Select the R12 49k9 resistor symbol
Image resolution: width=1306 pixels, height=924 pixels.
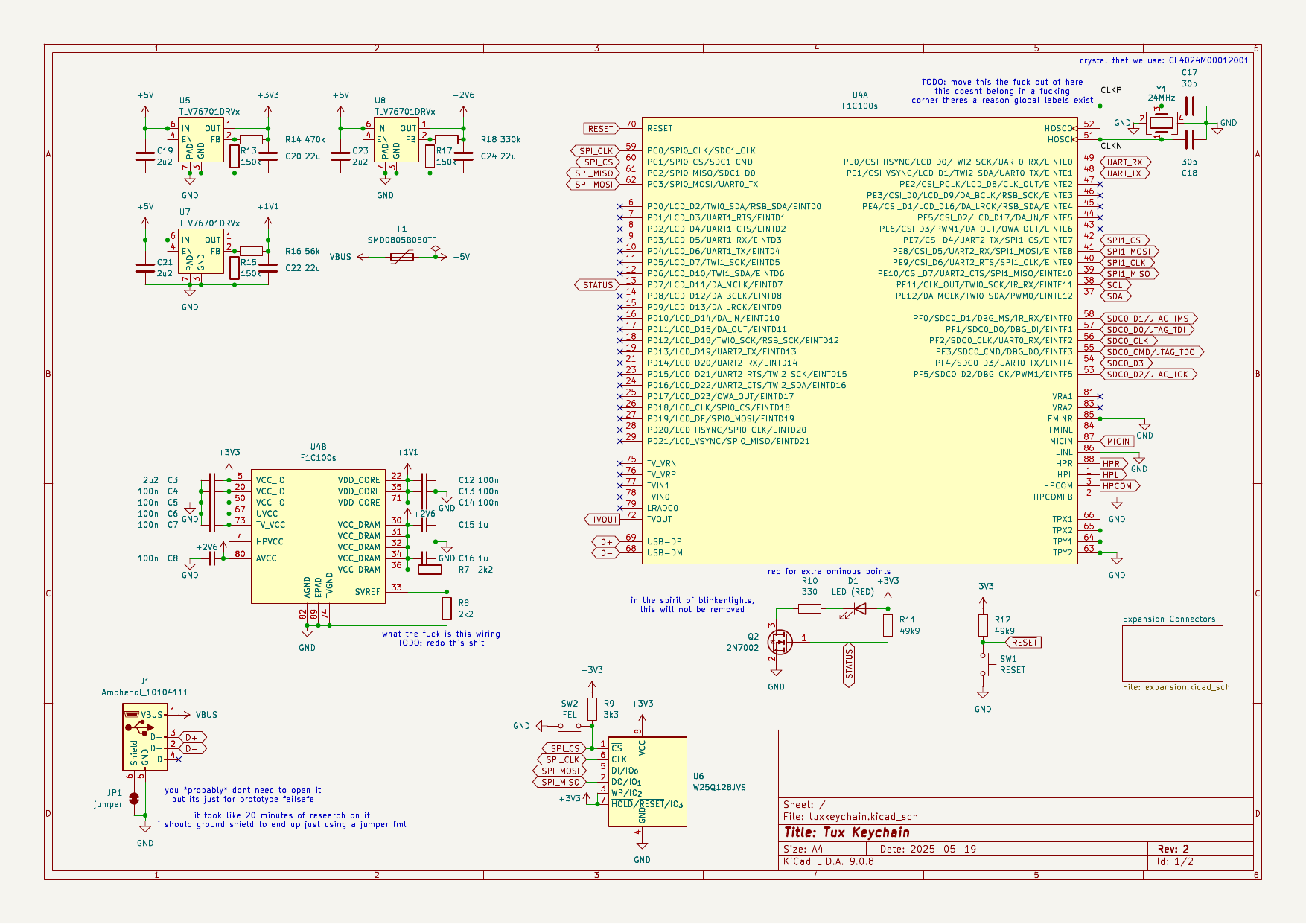983,625
